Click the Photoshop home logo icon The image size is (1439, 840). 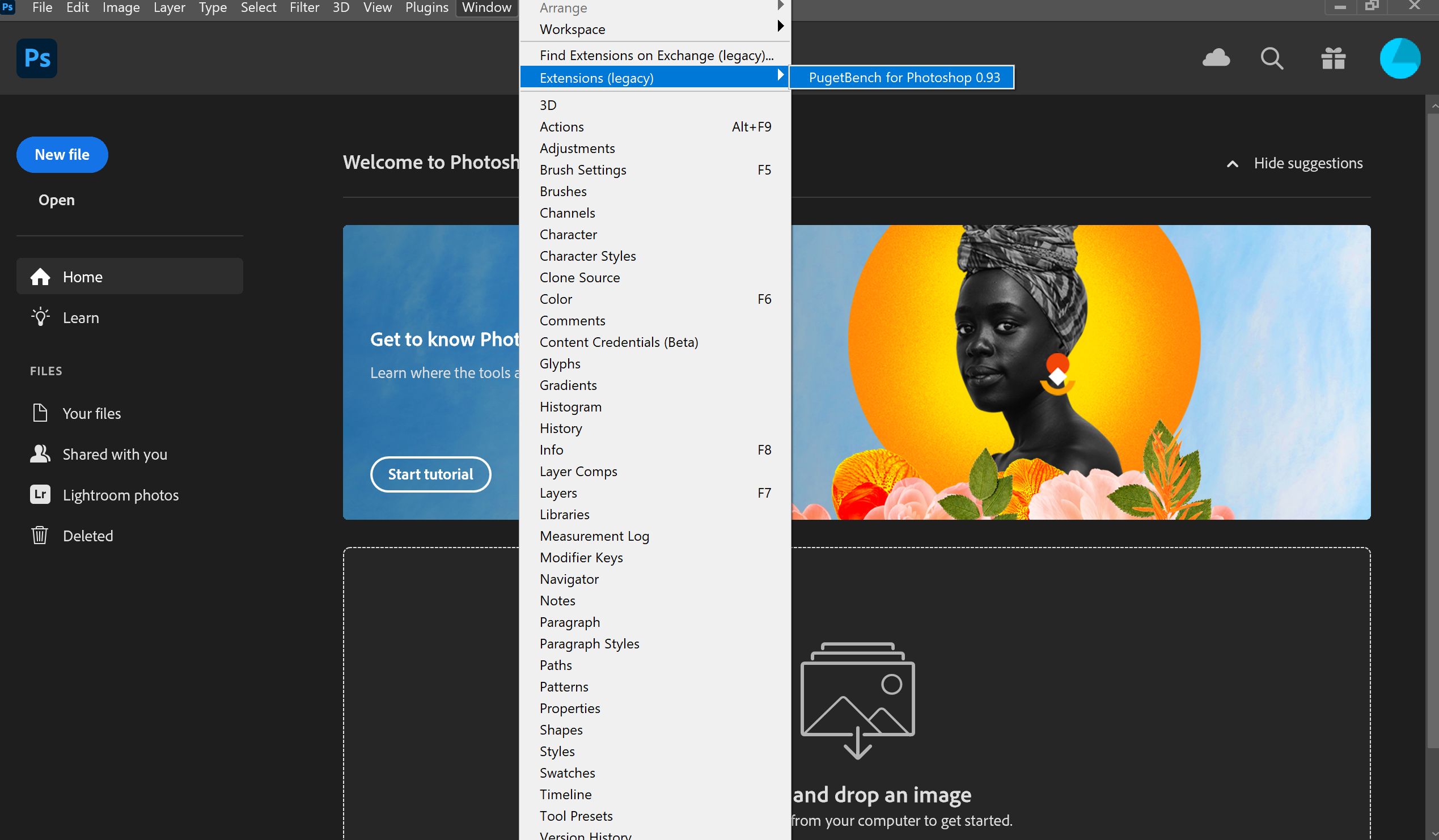(x=36, y=58)
